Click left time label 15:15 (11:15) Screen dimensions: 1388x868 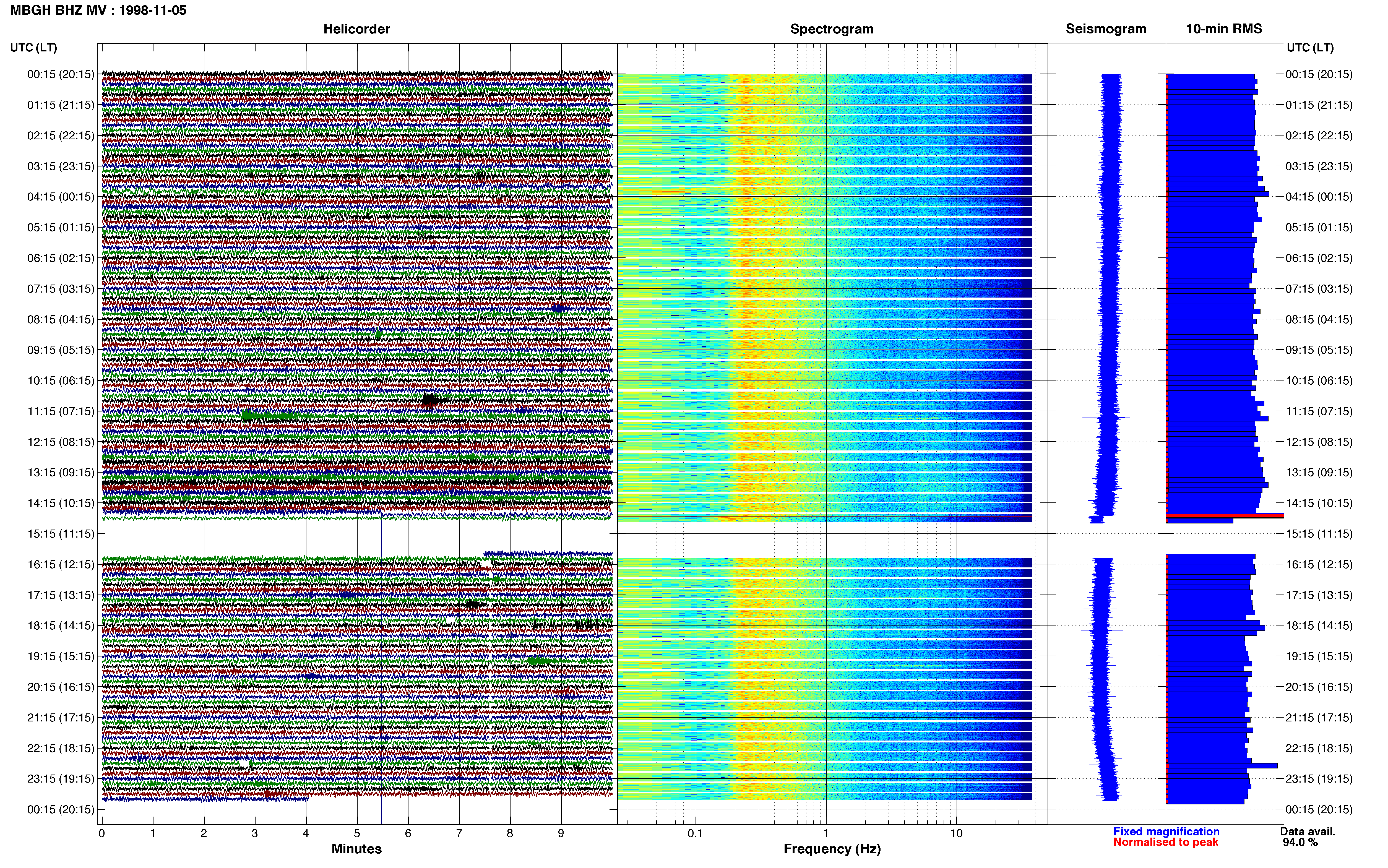60,534
